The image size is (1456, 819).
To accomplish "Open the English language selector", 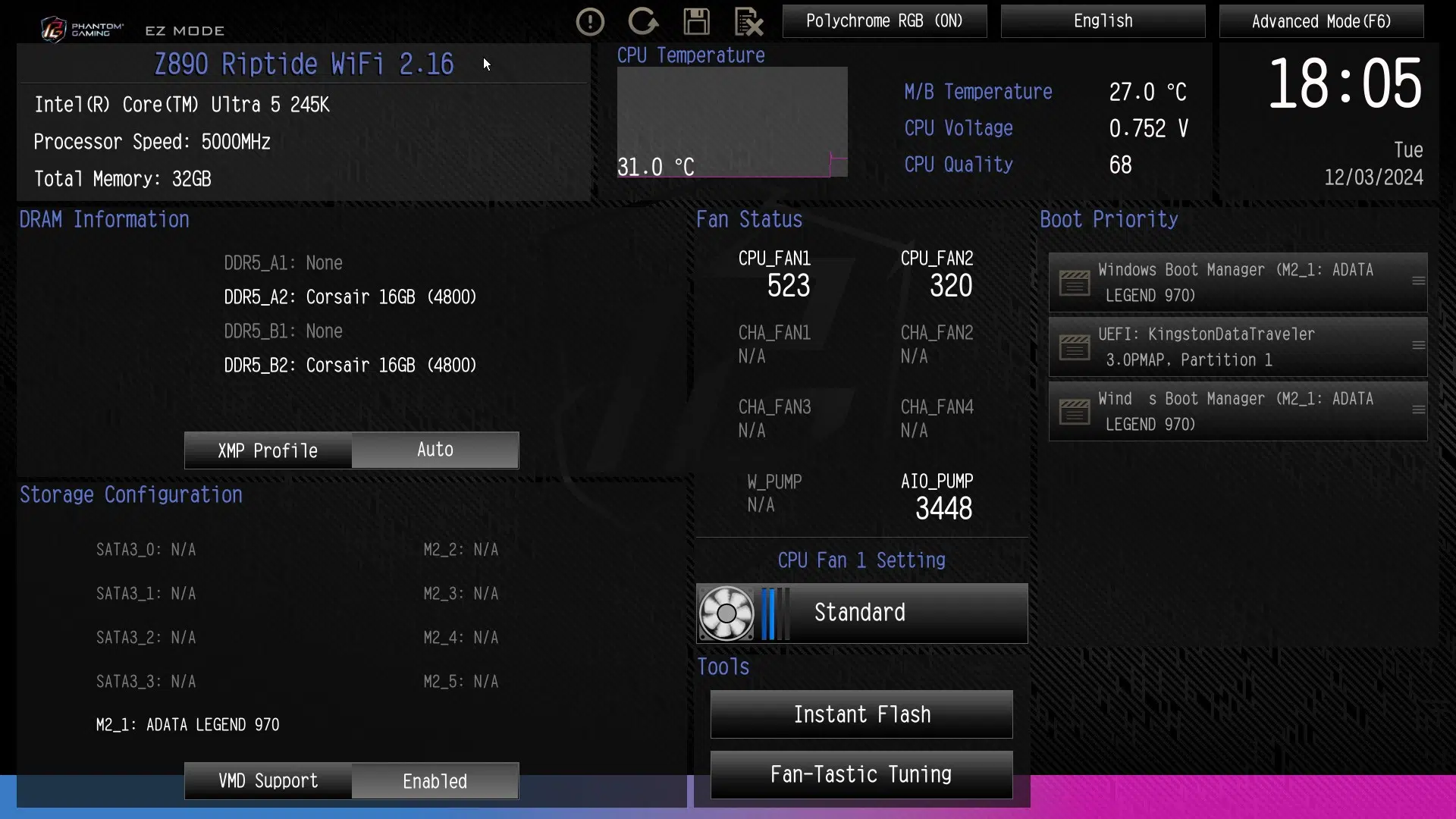I will [1103, 21].
